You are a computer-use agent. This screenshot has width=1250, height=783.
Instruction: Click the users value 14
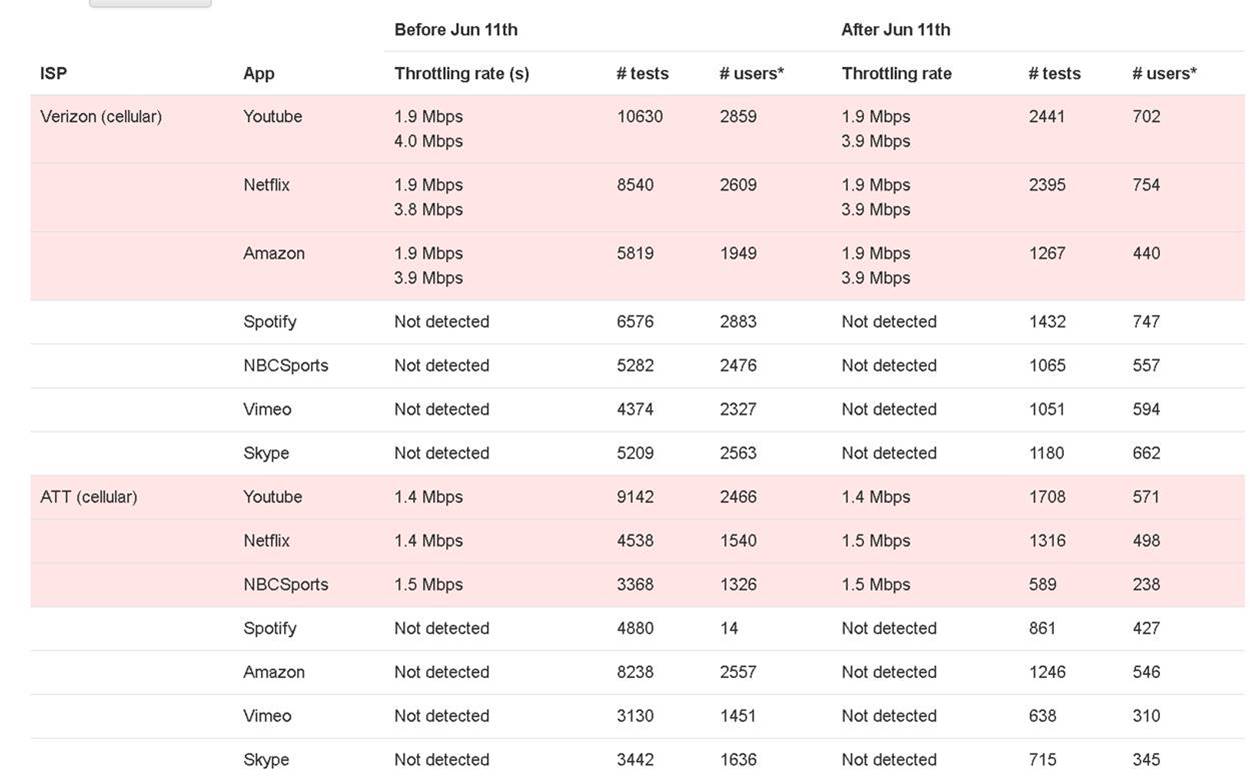pos(729,629)
